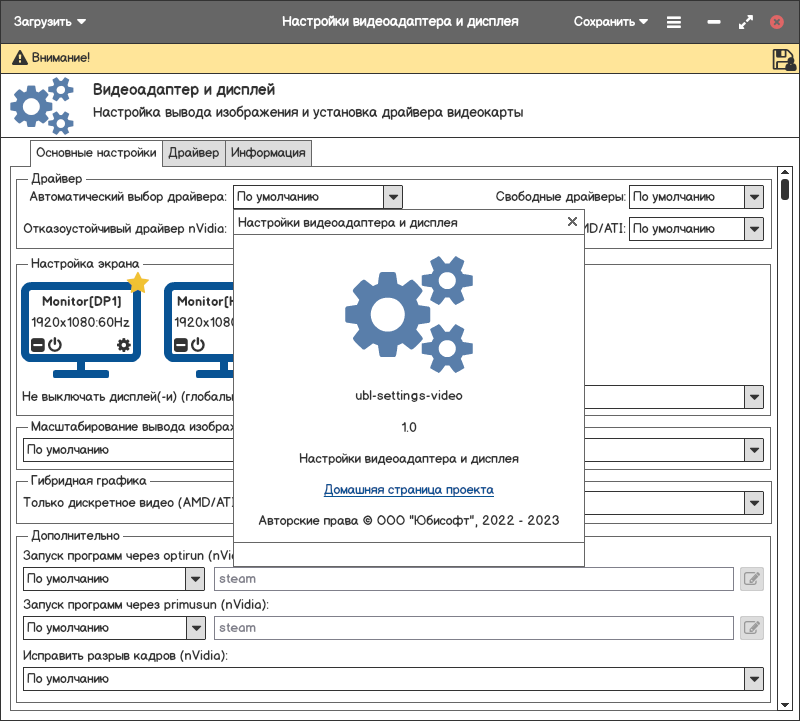Image resolution: width=800 pixels, height=721 pixels.
Task: Switch to the Информация tab
Action: coord(268,153)
